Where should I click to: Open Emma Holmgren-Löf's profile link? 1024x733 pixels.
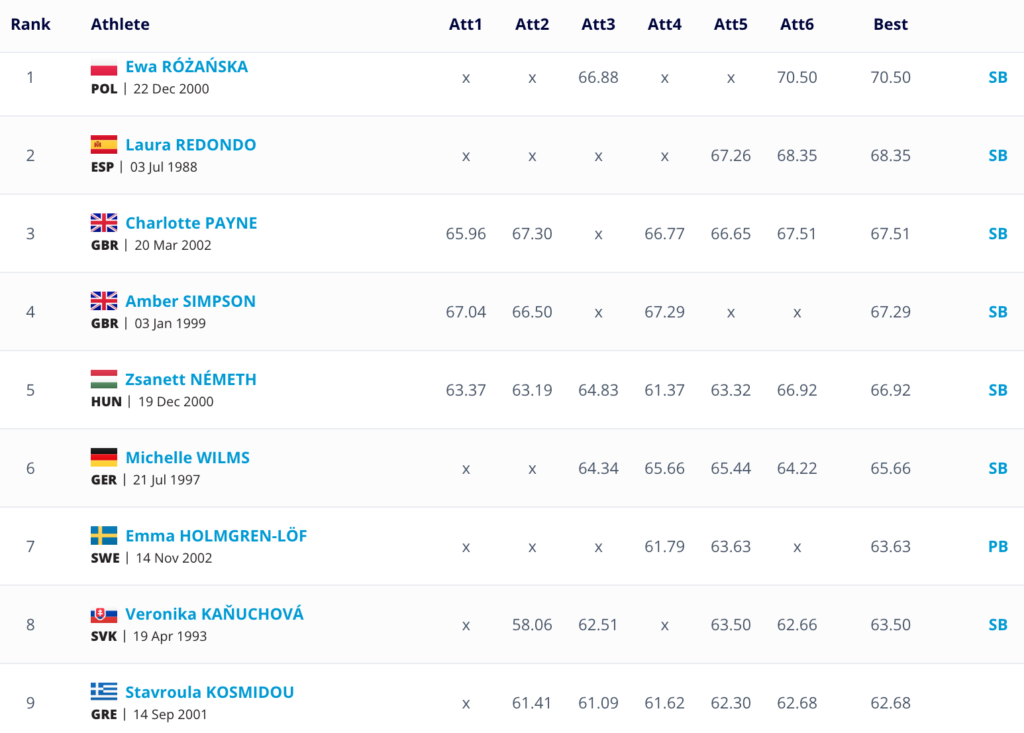tap(216, 536)
